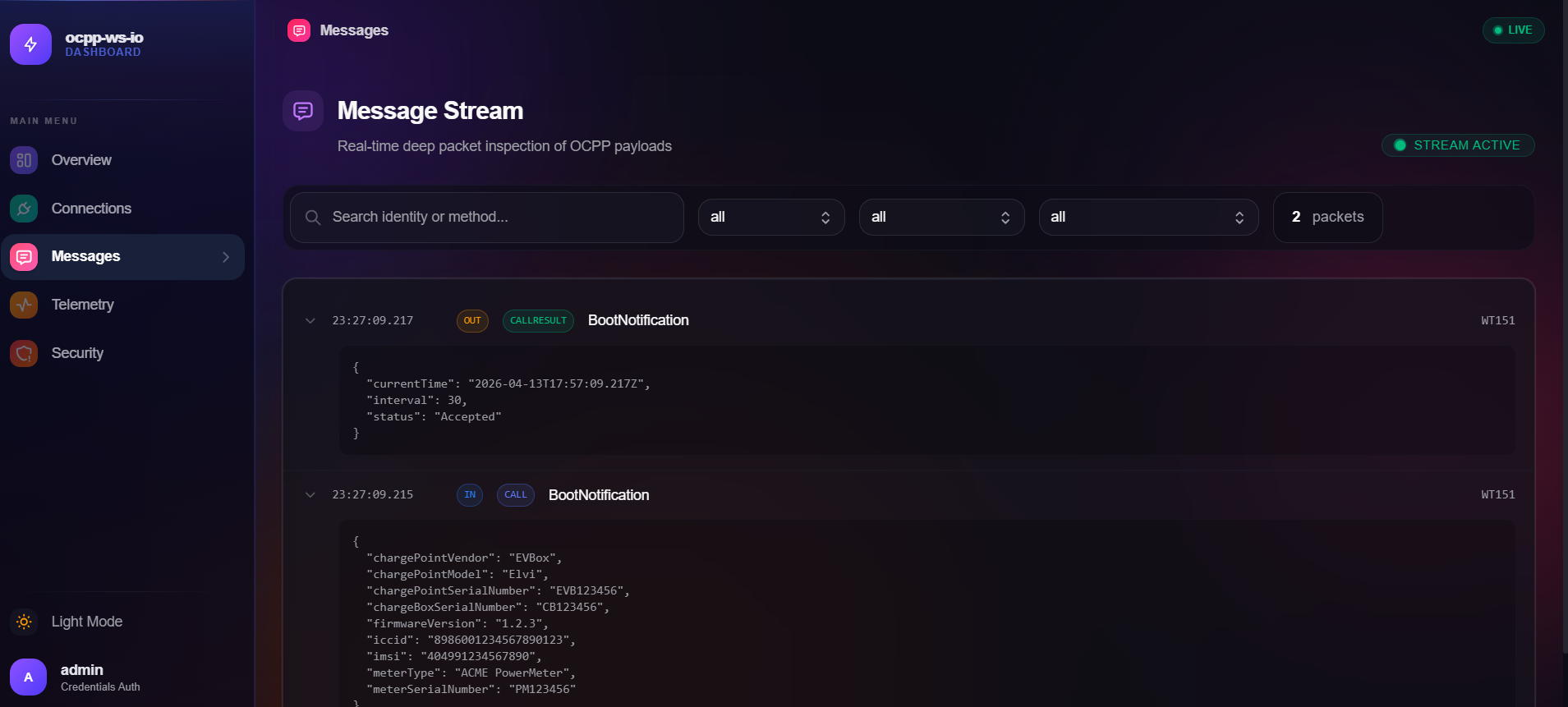Collapse the 23:27:09.217 BootNotification entry
Viewport: 1568px width, 707px height.
[310, 321]
